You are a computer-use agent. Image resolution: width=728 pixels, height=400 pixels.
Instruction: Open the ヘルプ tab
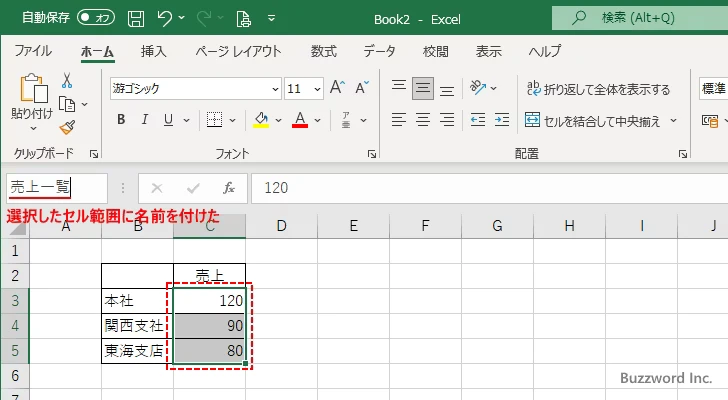coord(545,51)
